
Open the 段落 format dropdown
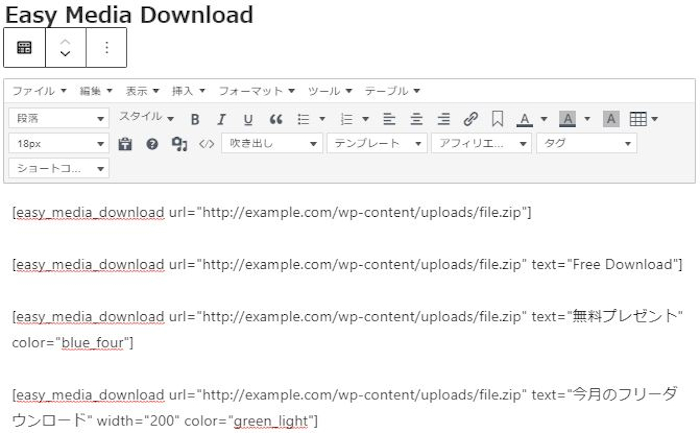pyautogui.click(x=58, y=119)
